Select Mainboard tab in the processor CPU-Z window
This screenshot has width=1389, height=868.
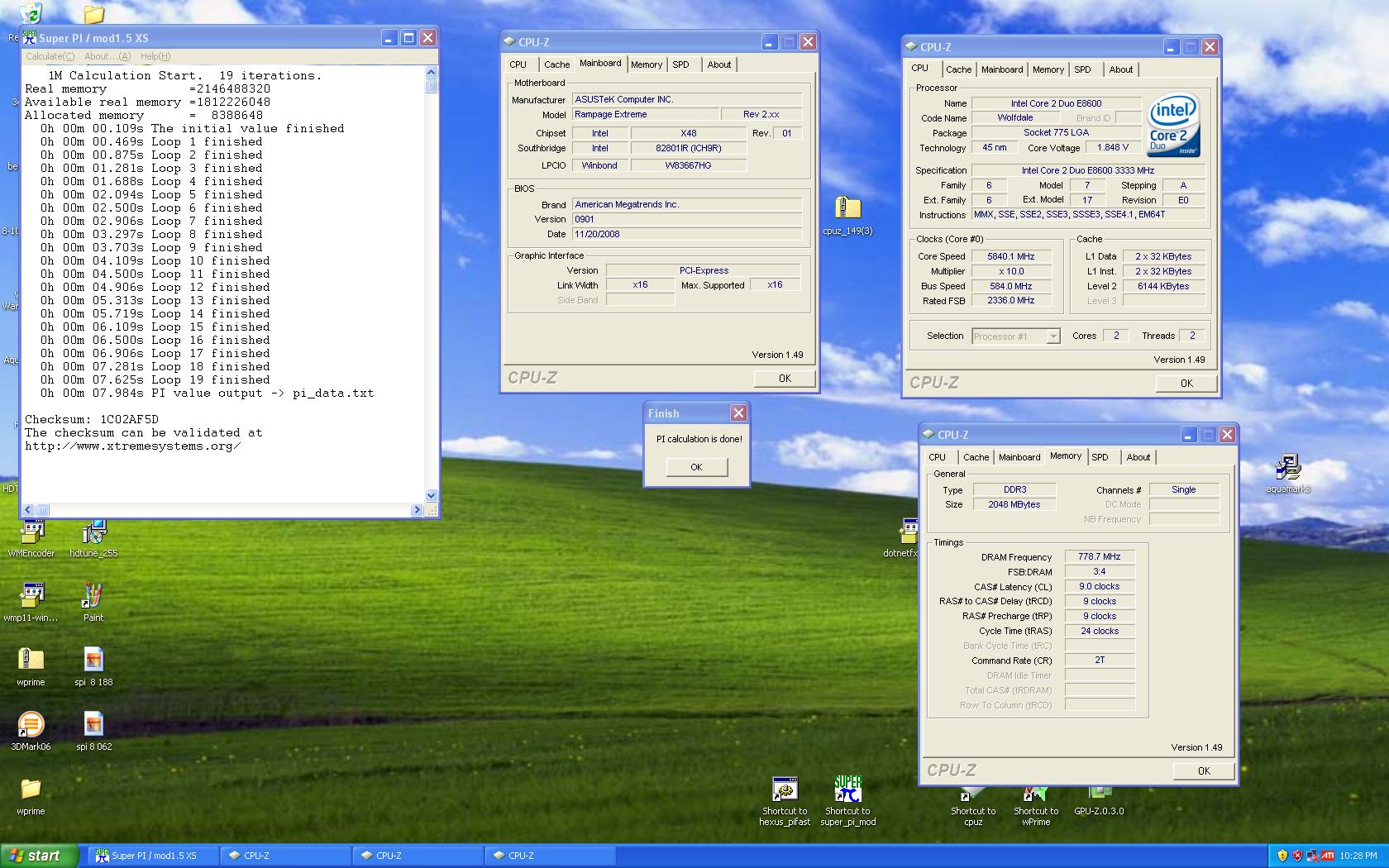pyautogui.click(x=1002, y=69)
